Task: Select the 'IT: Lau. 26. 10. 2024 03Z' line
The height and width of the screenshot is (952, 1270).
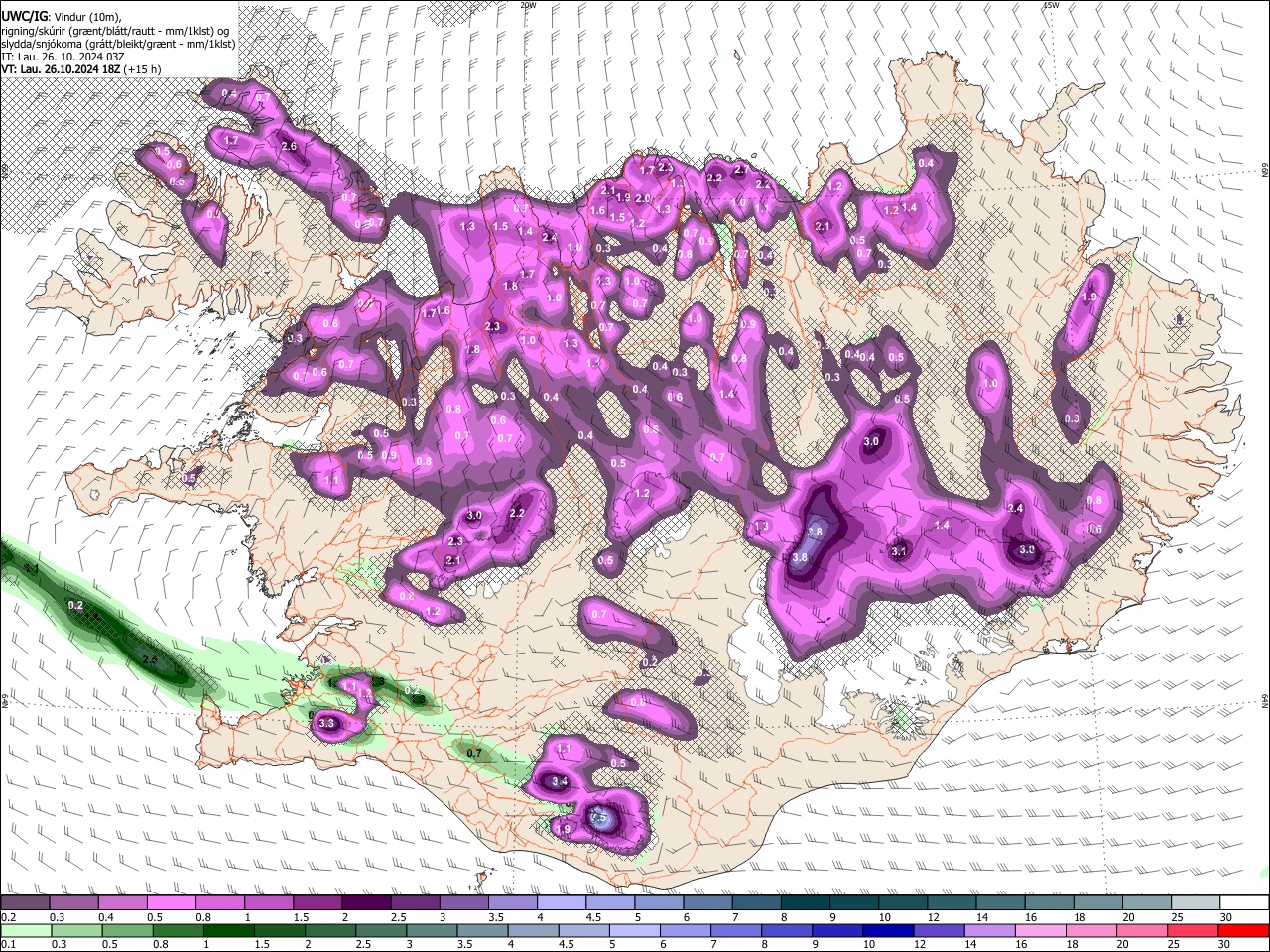Action: point(63,57)
